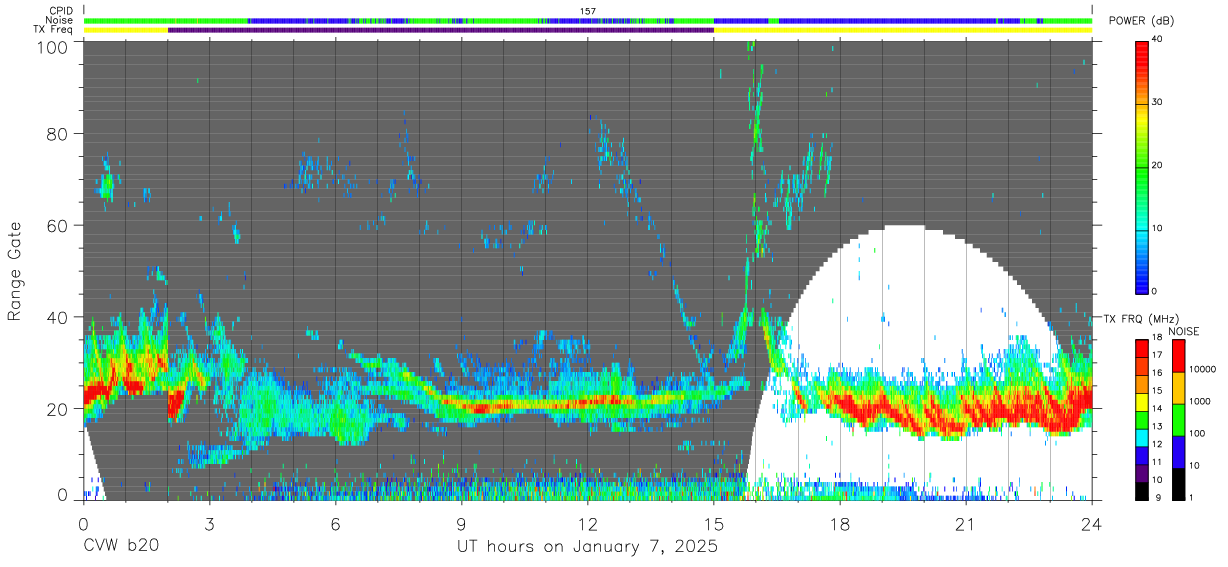Click the 1000 label on noise scale

click(1200, 401)
